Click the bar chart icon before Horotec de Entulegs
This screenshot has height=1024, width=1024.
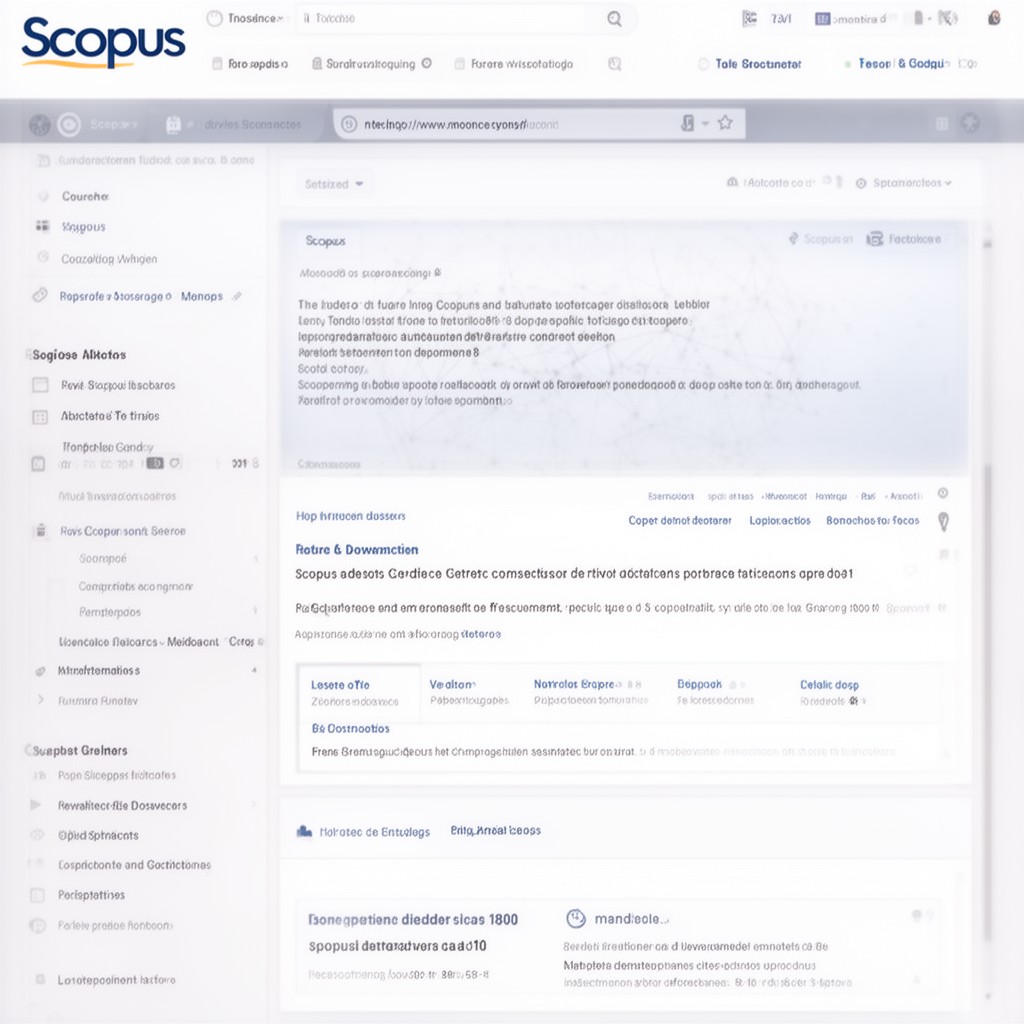coord(304,831)
